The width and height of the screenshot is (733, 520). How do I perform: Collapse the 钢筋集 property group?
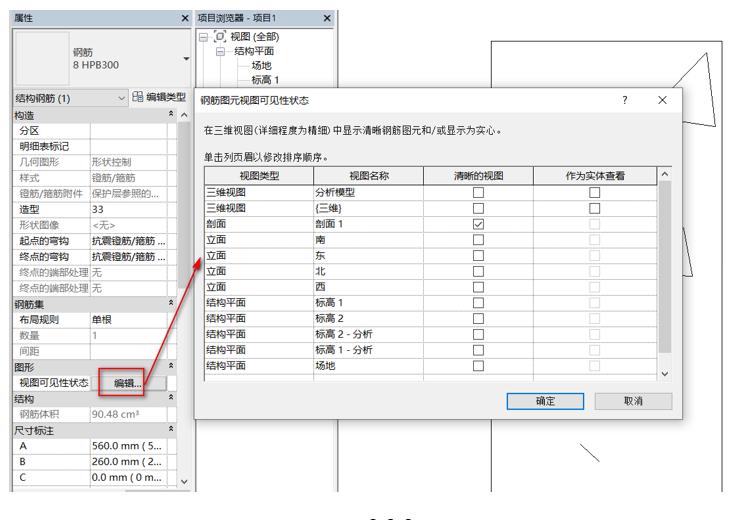[170, 303]
